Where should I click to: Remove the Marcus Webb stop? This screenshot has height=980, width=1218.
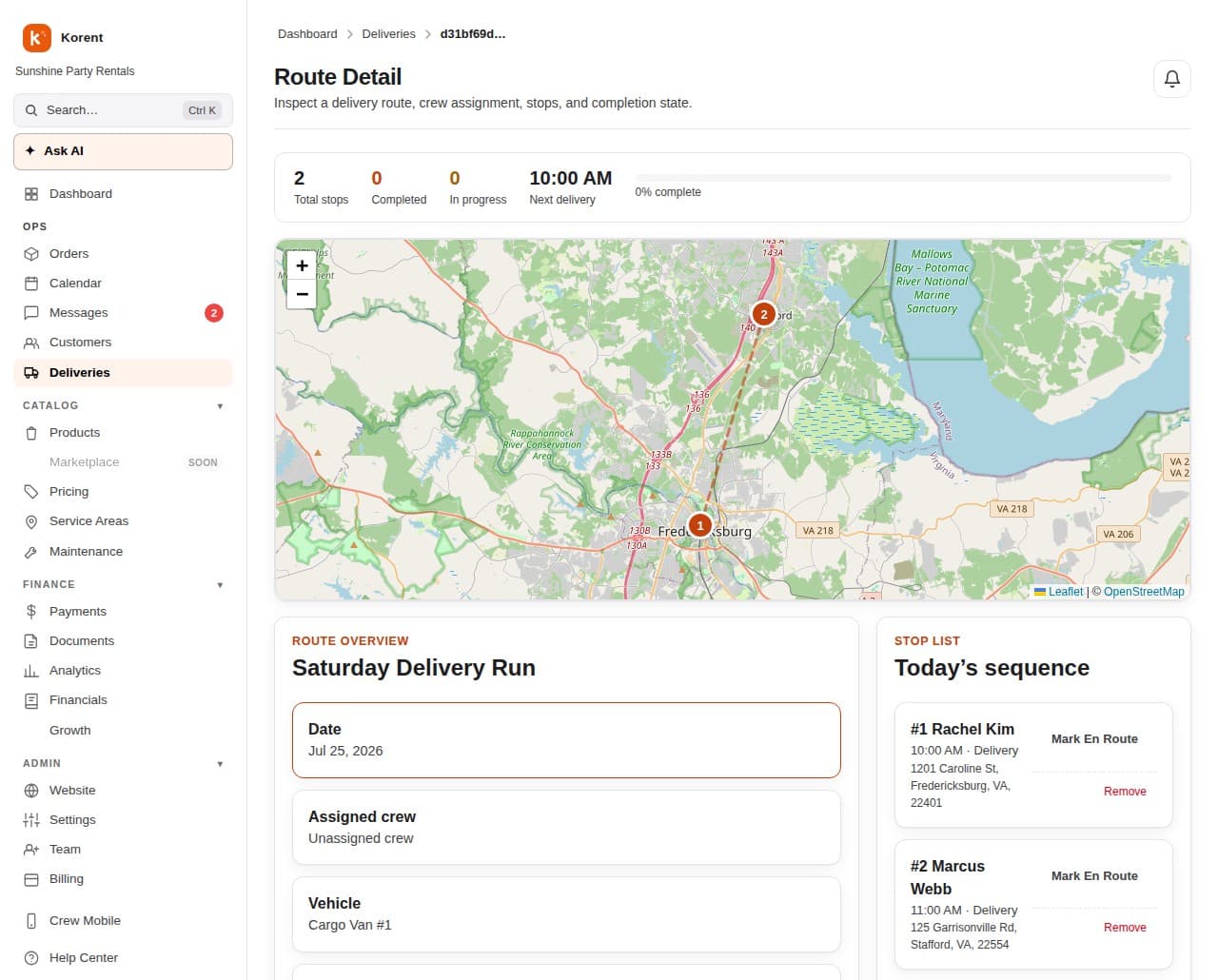1125,928
